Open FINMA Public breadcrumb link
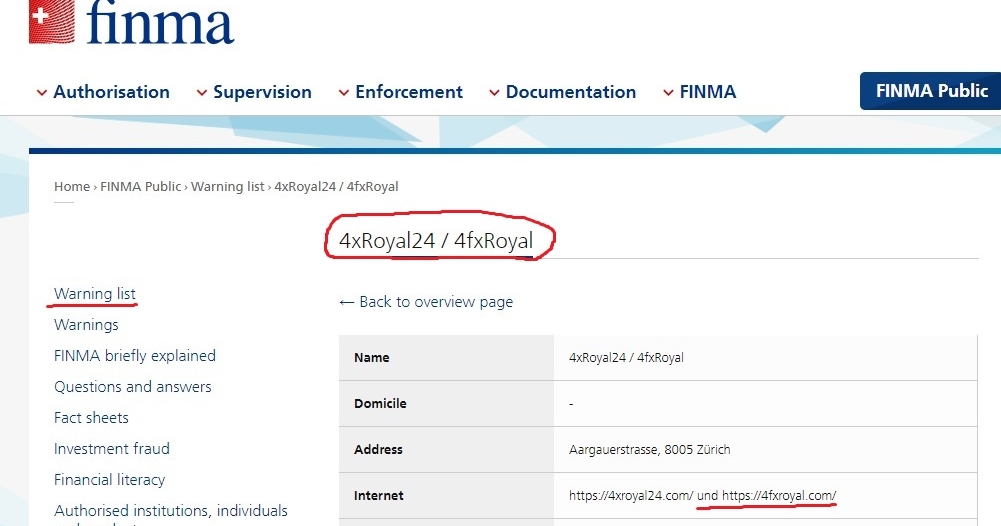The height and width of the screenshot is (526, 1001). [140, 186]
